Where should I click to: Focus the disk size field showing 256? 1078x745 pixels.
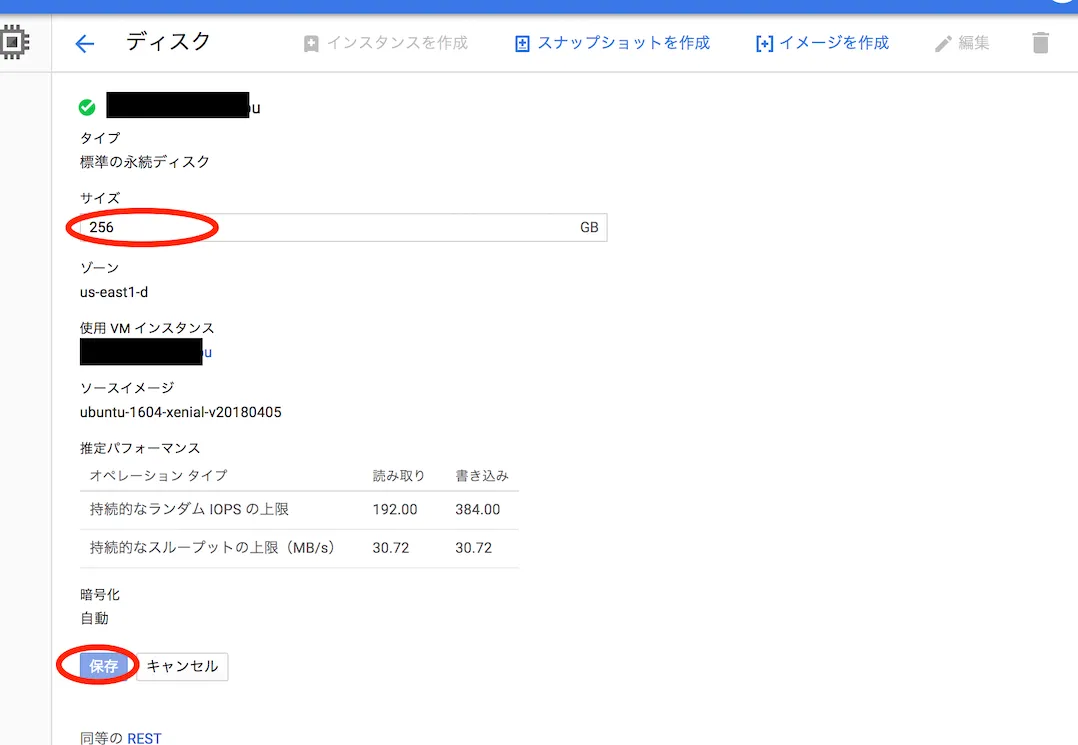(343, 227)
